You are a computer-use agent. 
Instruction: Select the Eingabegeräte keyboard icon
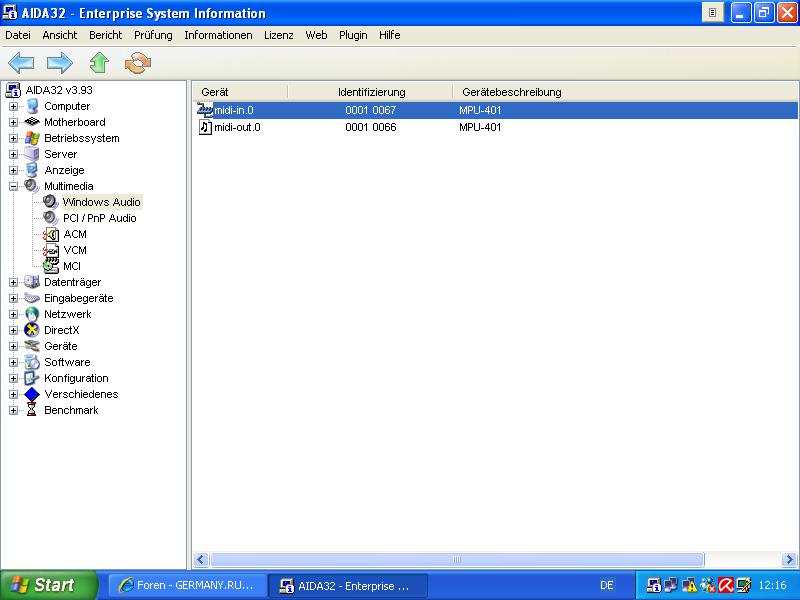[32, 298]
